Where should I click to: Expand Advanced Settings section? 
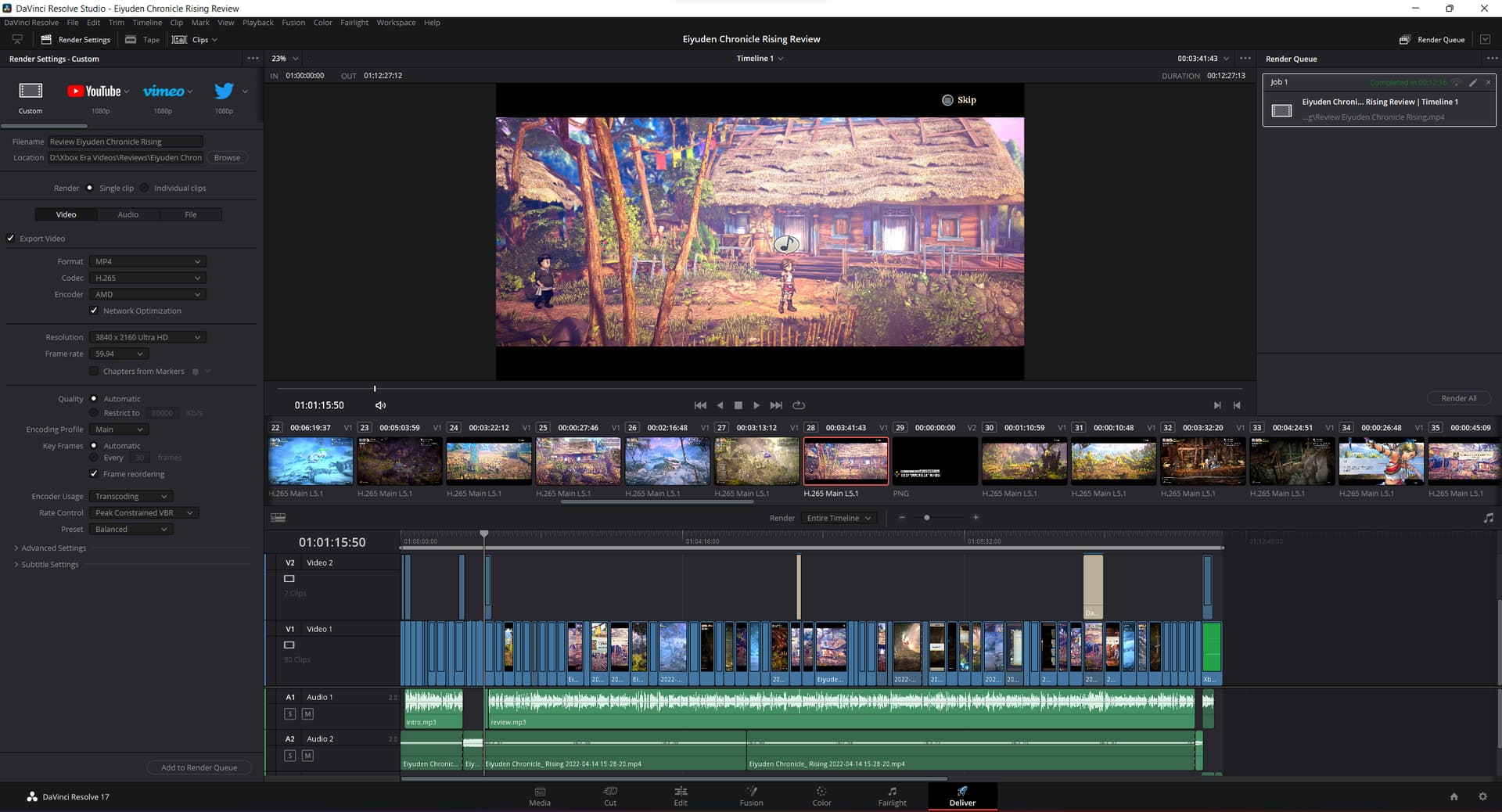coord(50,548)
